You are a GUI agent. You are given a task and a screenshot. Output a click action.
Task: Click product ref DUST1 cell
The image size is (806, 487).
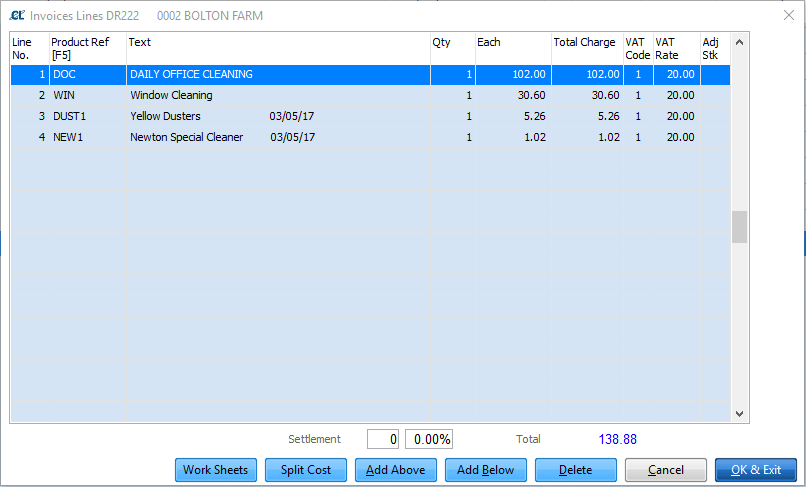88,117
